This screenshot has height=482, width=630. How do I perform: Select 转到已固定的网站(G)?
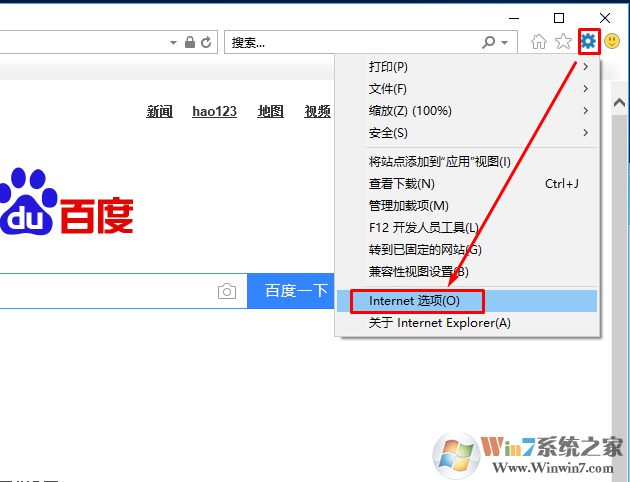(467, 250)
